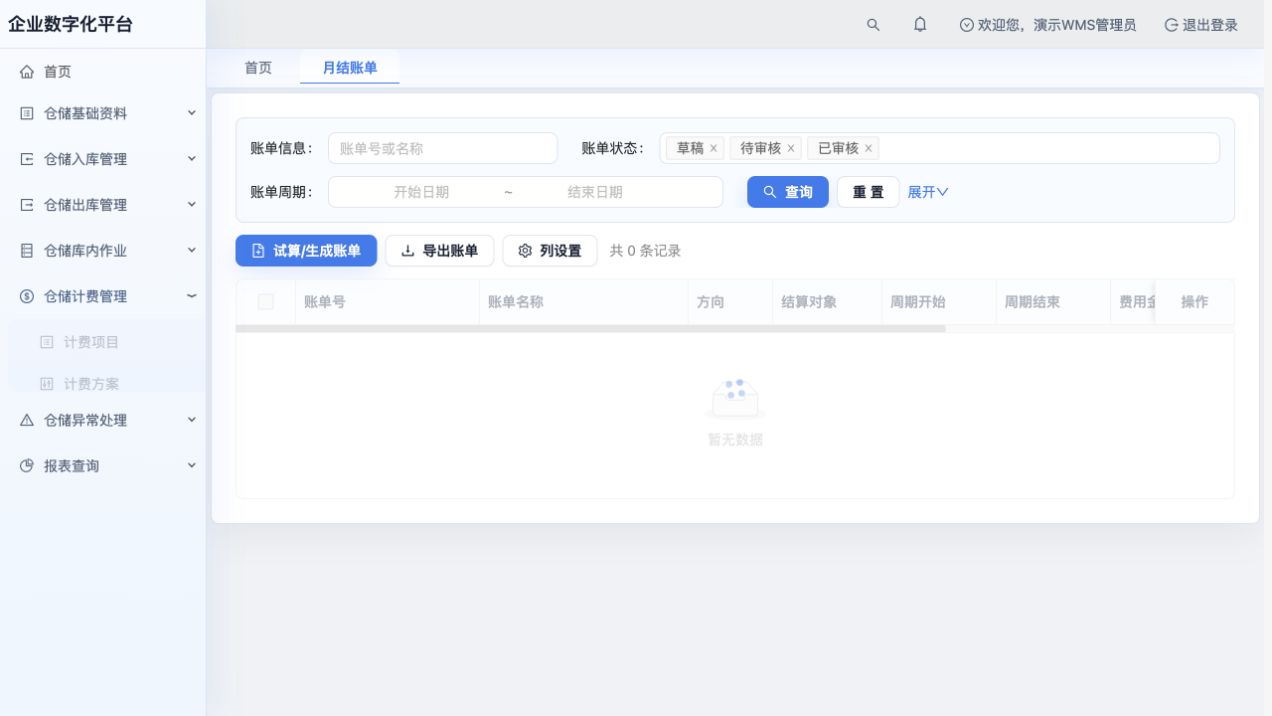Remove the 待审核 status tag
This screenshot has height=716, width=1272.
(x=791, y=148)
